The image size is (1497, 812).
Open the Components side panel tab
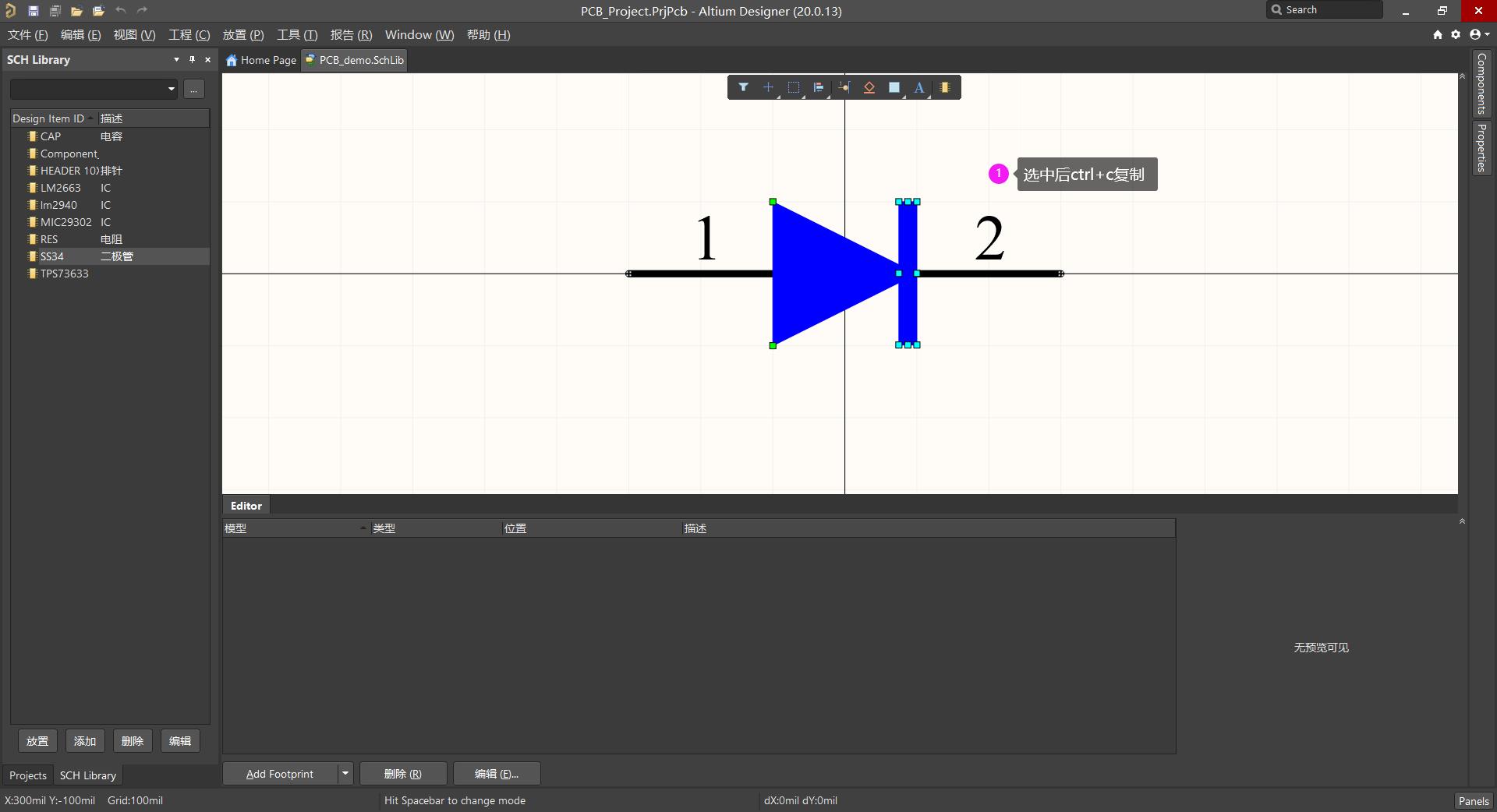tap(1481, 83)
